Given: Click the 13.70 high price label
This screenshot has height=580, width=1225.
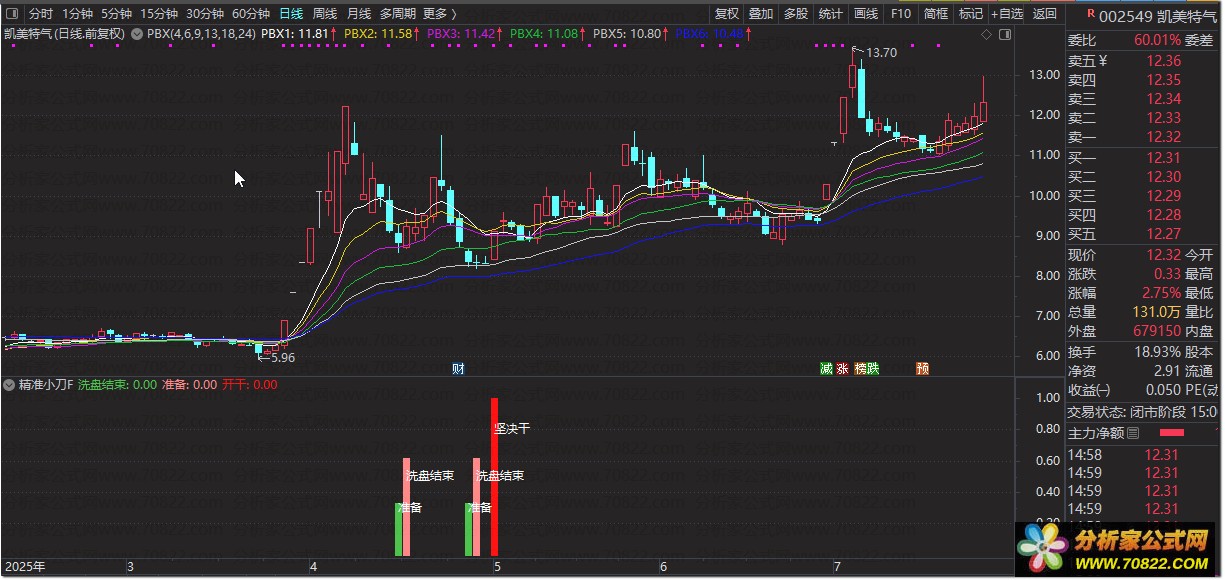Looking at the screenshot, I should coord(881,52).
